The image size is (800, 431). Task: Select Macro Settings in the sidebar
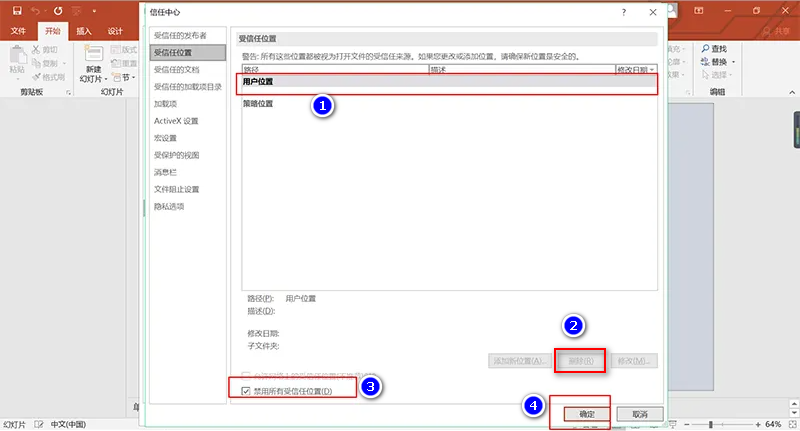point(165,138)
